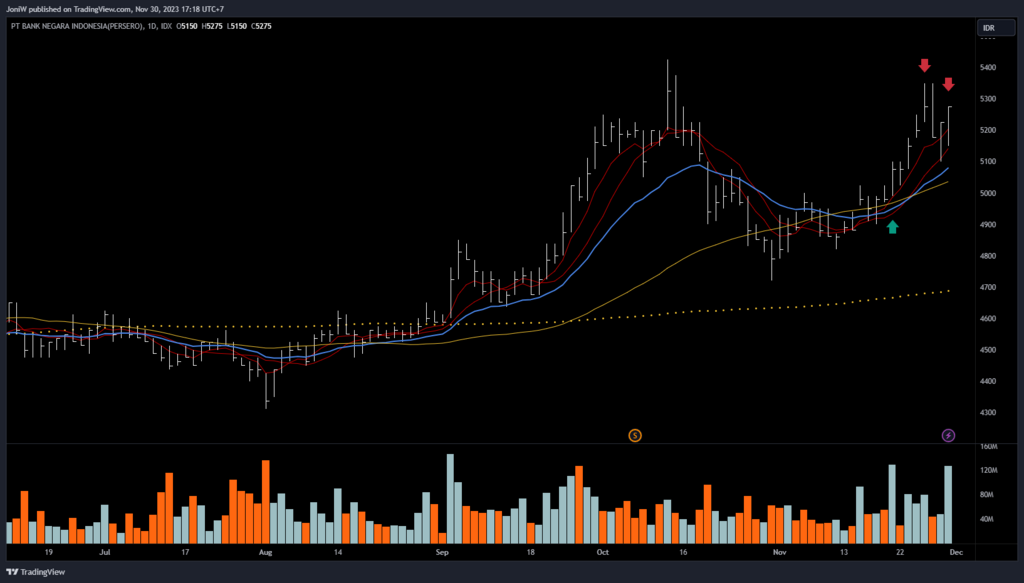Click the orange dollar dividend marker icon

click(634, 435)
